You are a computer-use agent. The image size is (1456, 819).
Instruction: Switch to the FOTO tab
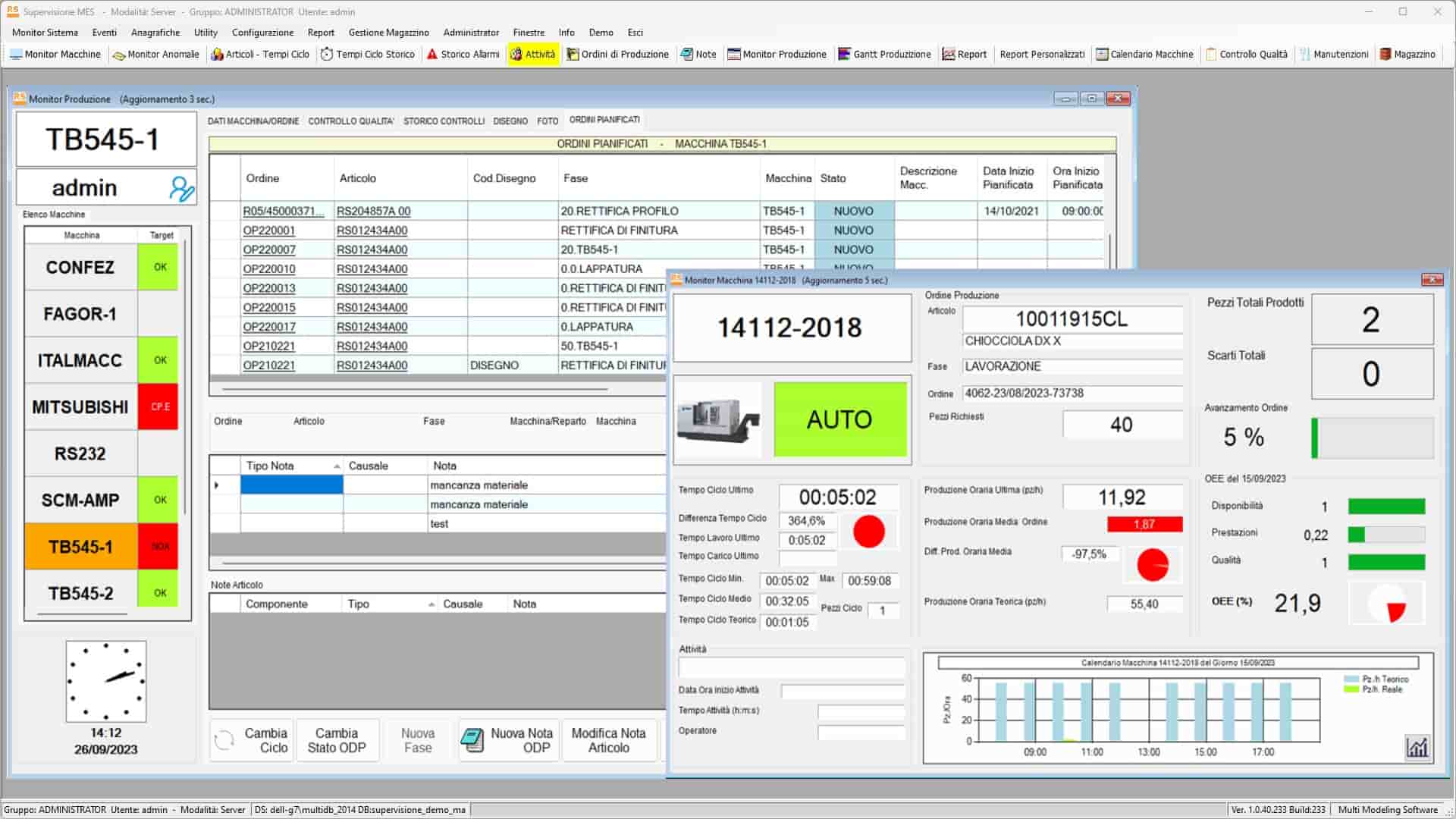point(548,121)
